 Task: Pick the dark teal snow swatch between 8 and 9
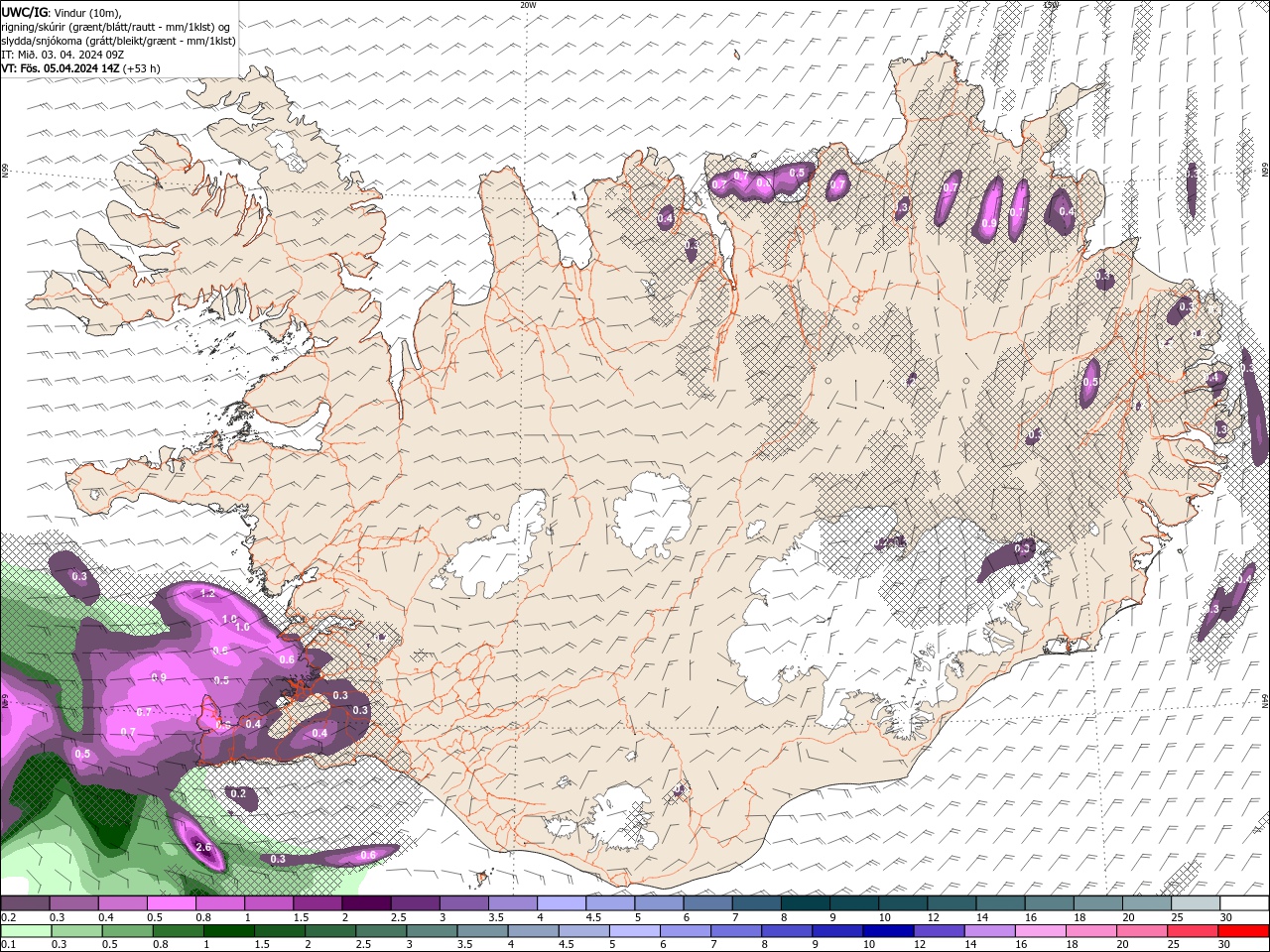[805, 903]
